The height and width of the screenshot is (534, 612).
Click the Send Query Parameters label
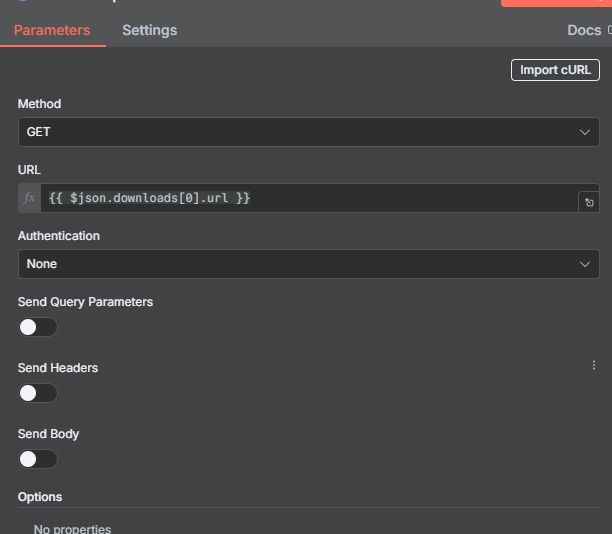[85, 302]
